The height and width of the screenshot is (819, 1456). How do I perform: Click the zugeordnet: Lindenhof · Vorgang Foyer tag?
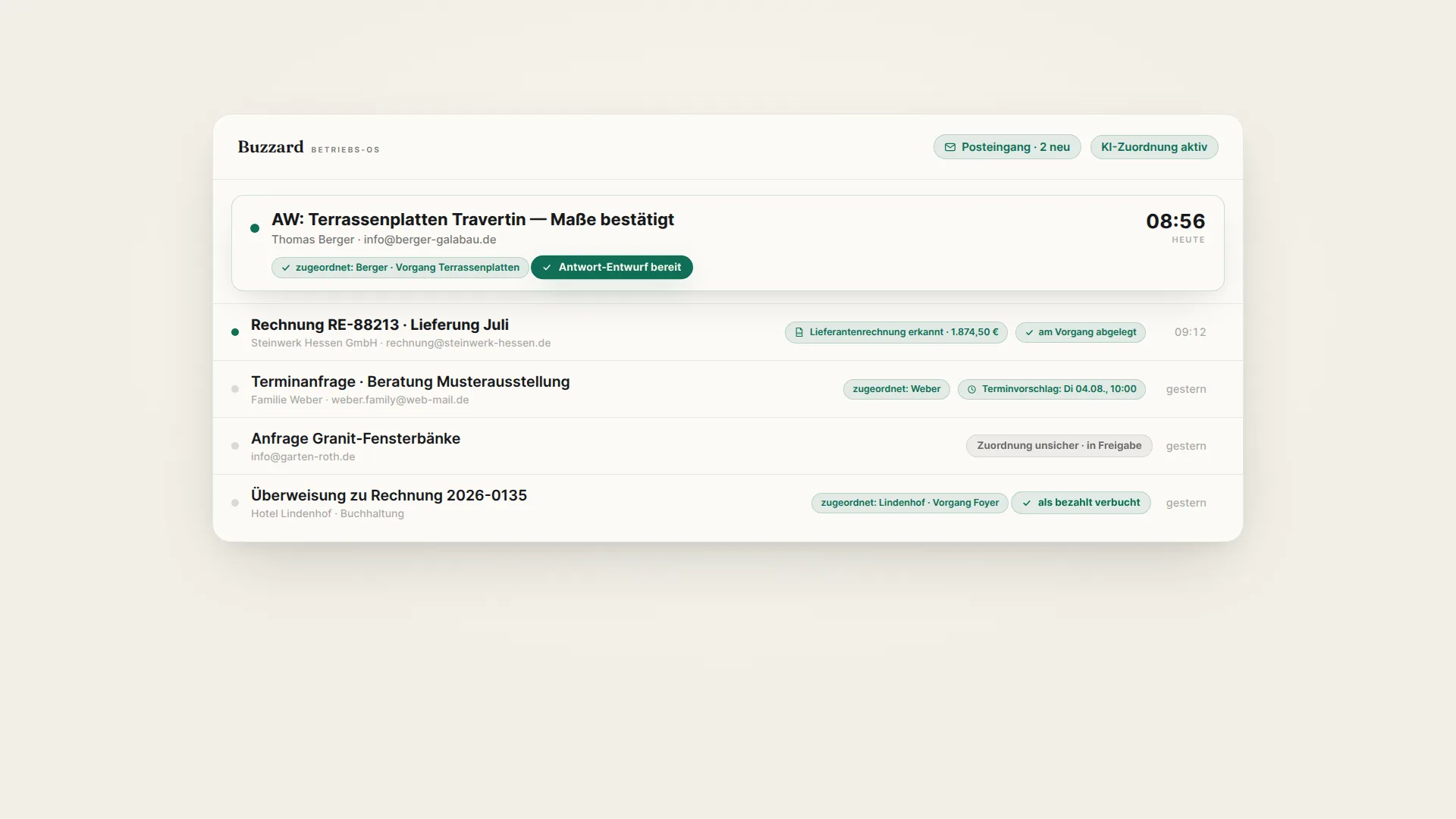(910, 503)
